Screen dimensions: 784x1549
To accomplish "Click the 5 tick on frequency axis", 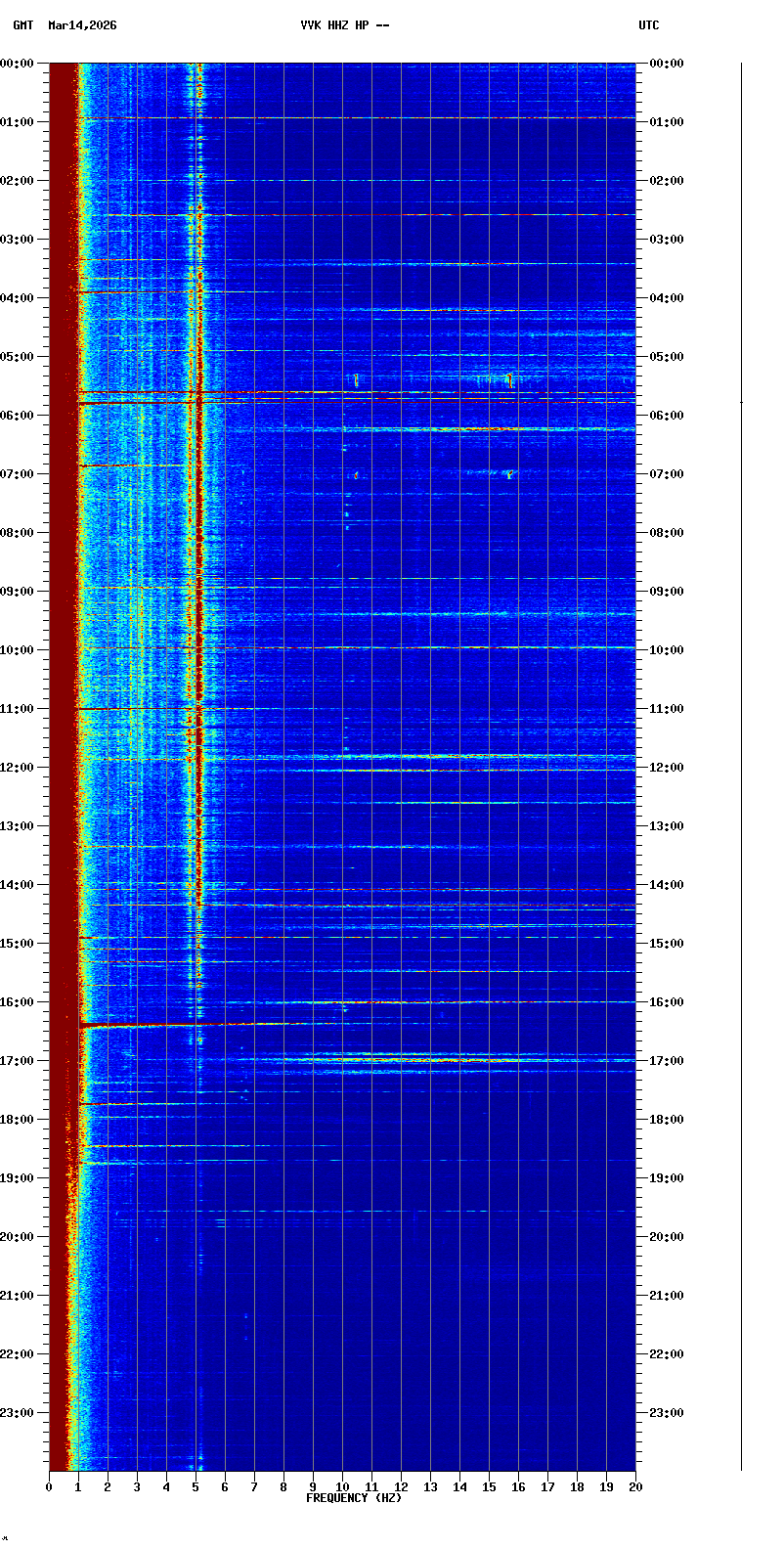I will point(196,1487).
